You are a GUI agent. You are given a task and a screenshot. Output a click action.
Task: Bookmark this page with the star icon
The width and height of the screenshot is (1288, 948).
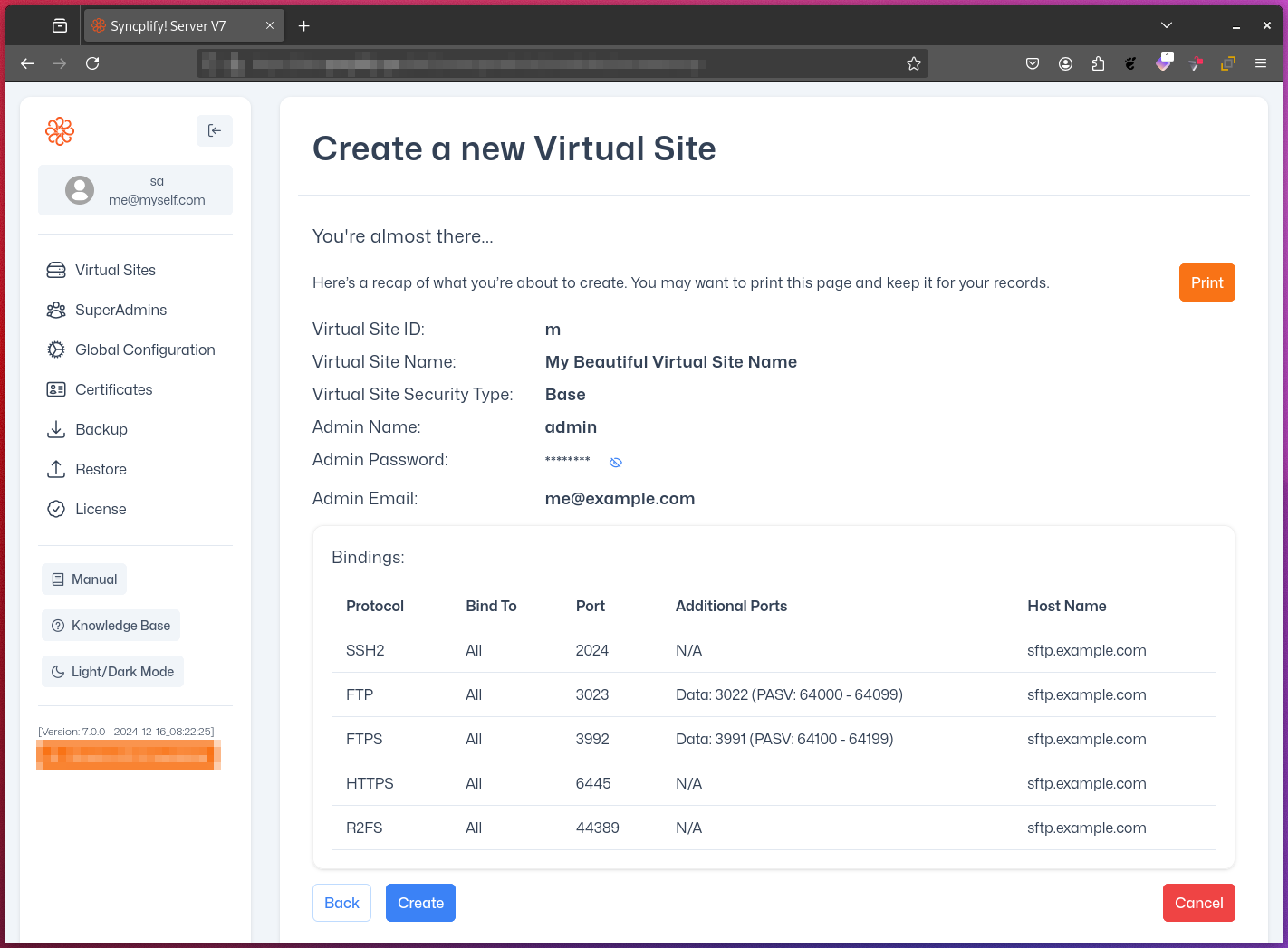914,63
